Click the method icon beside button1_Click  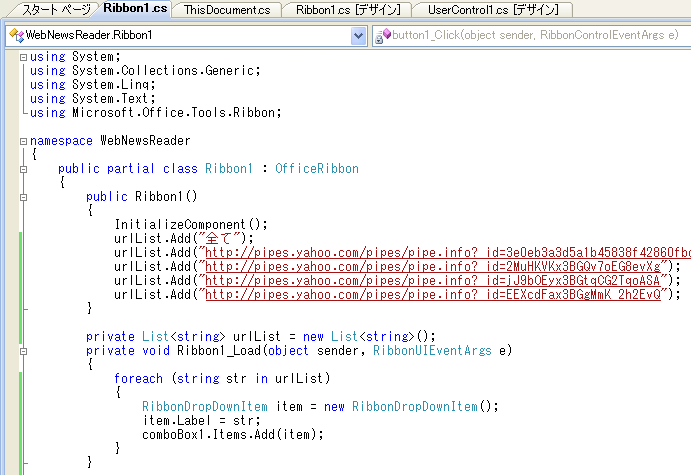pyautogui.click(x=383, y=36)
